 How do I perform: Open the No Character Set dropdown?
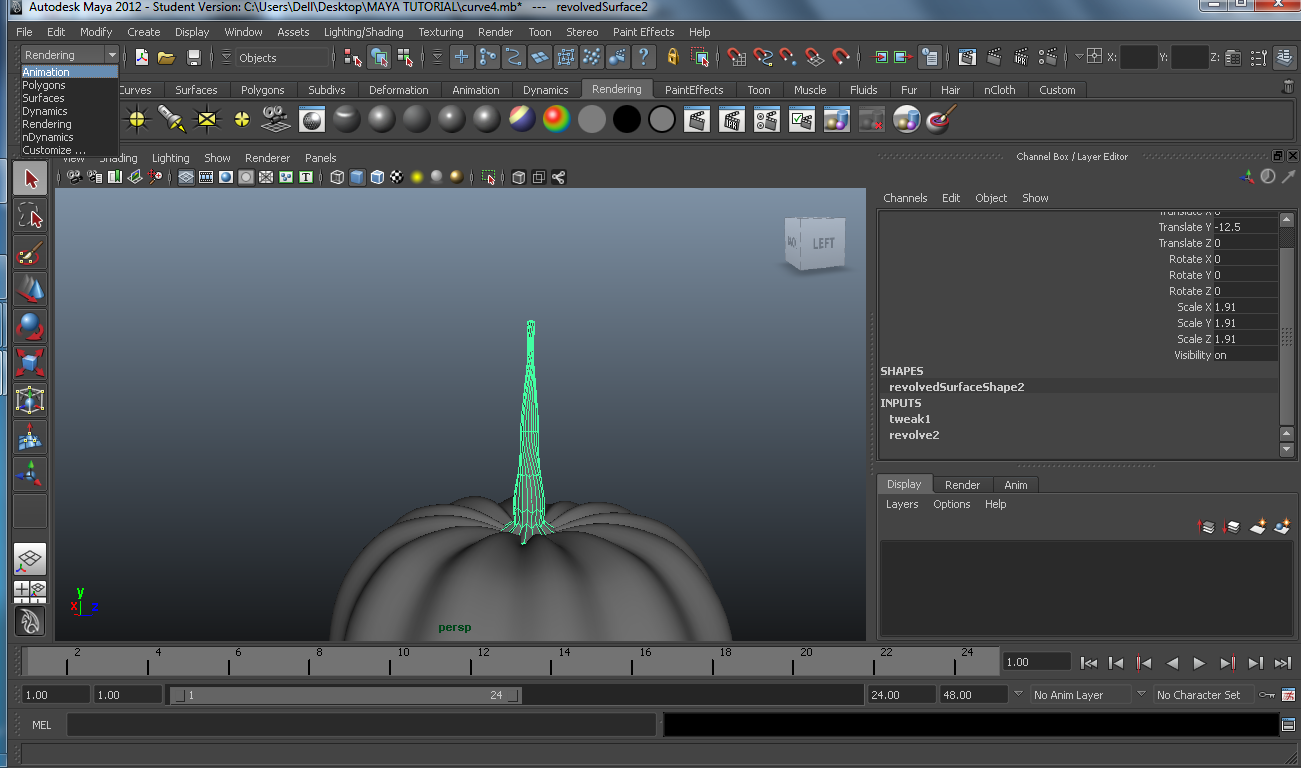[x=1203, y=695]
